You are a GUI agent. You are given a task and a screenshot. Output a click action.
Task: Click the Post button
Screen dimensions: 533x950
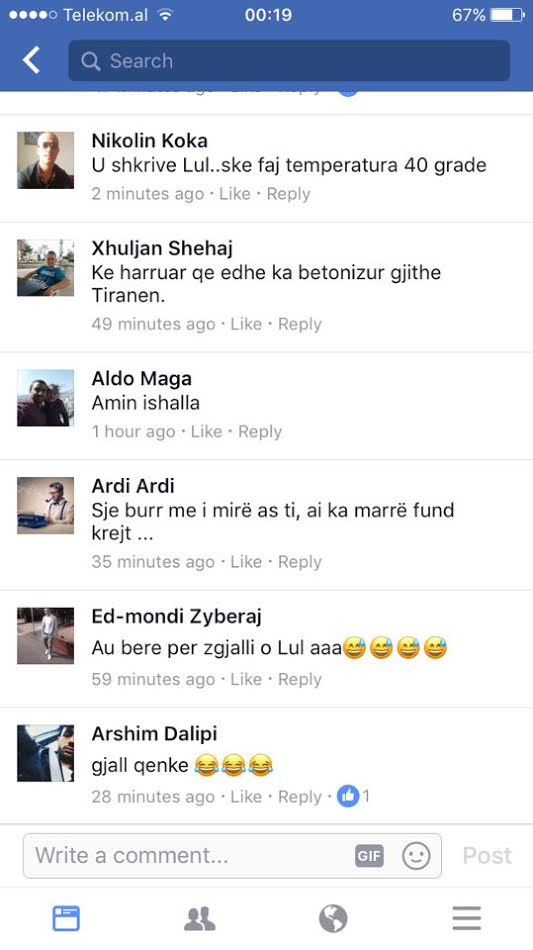[x=487, y=855]
